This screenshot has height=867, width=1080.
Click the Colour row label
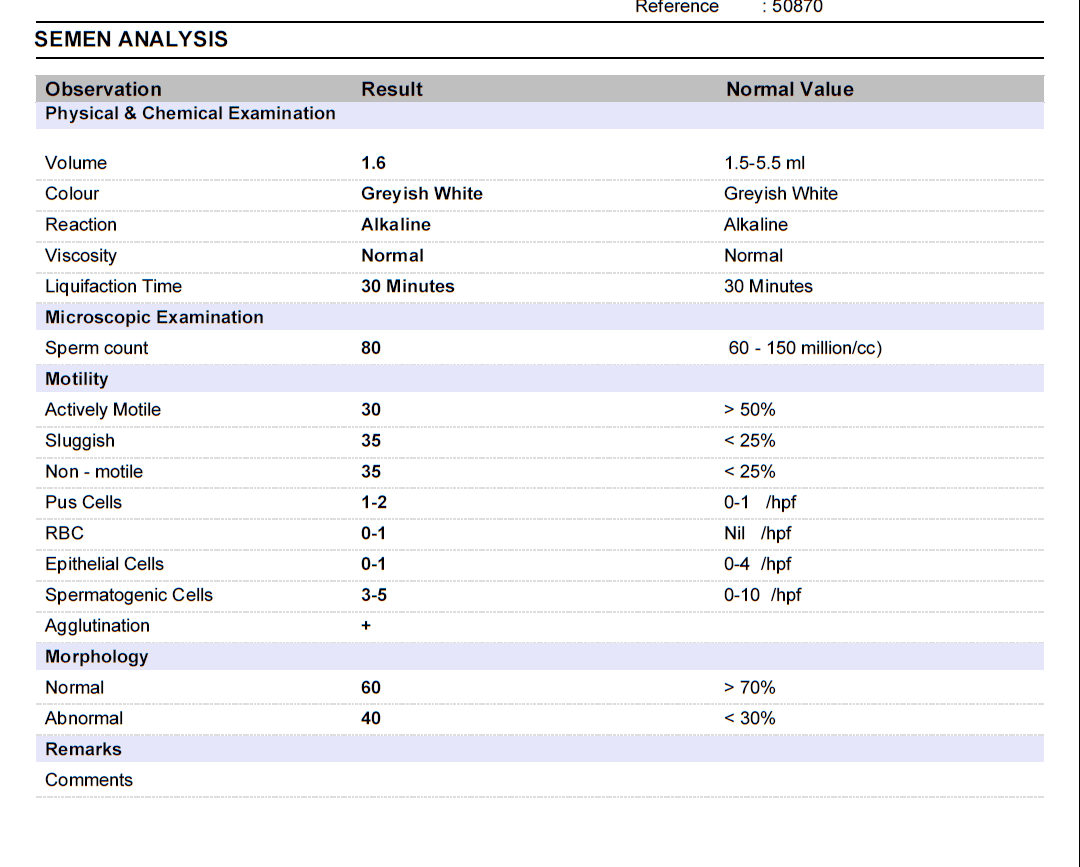[72, 194]
